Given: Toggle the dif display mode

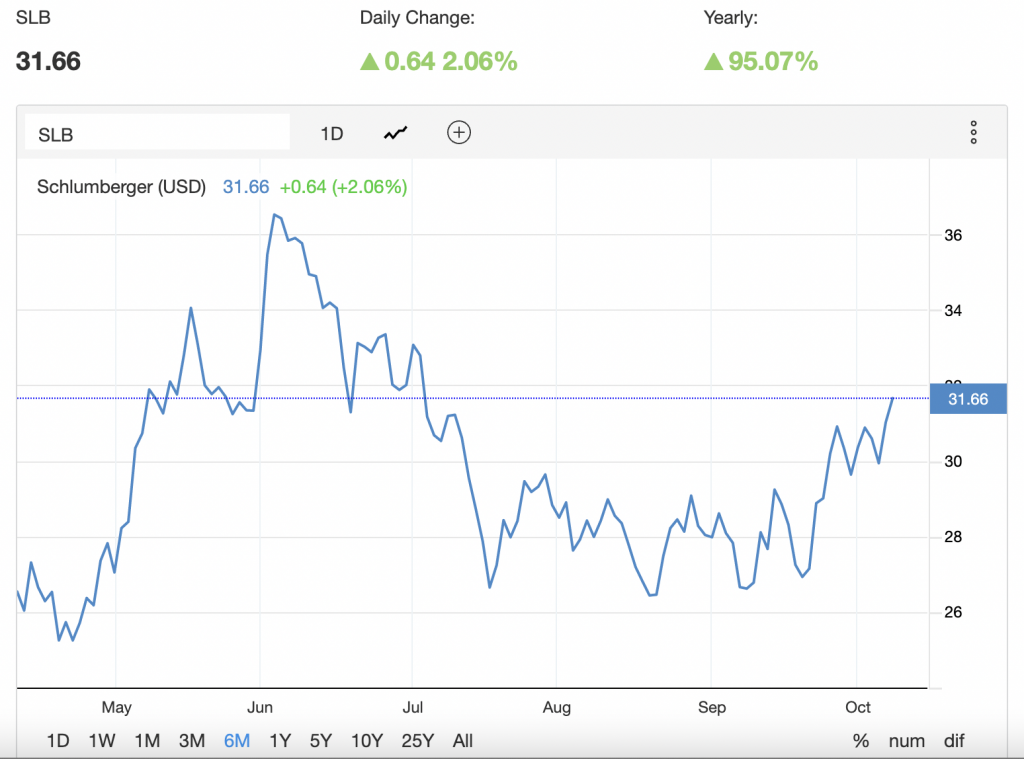Looking at the screenshot, I should click(x=955, y=741).
